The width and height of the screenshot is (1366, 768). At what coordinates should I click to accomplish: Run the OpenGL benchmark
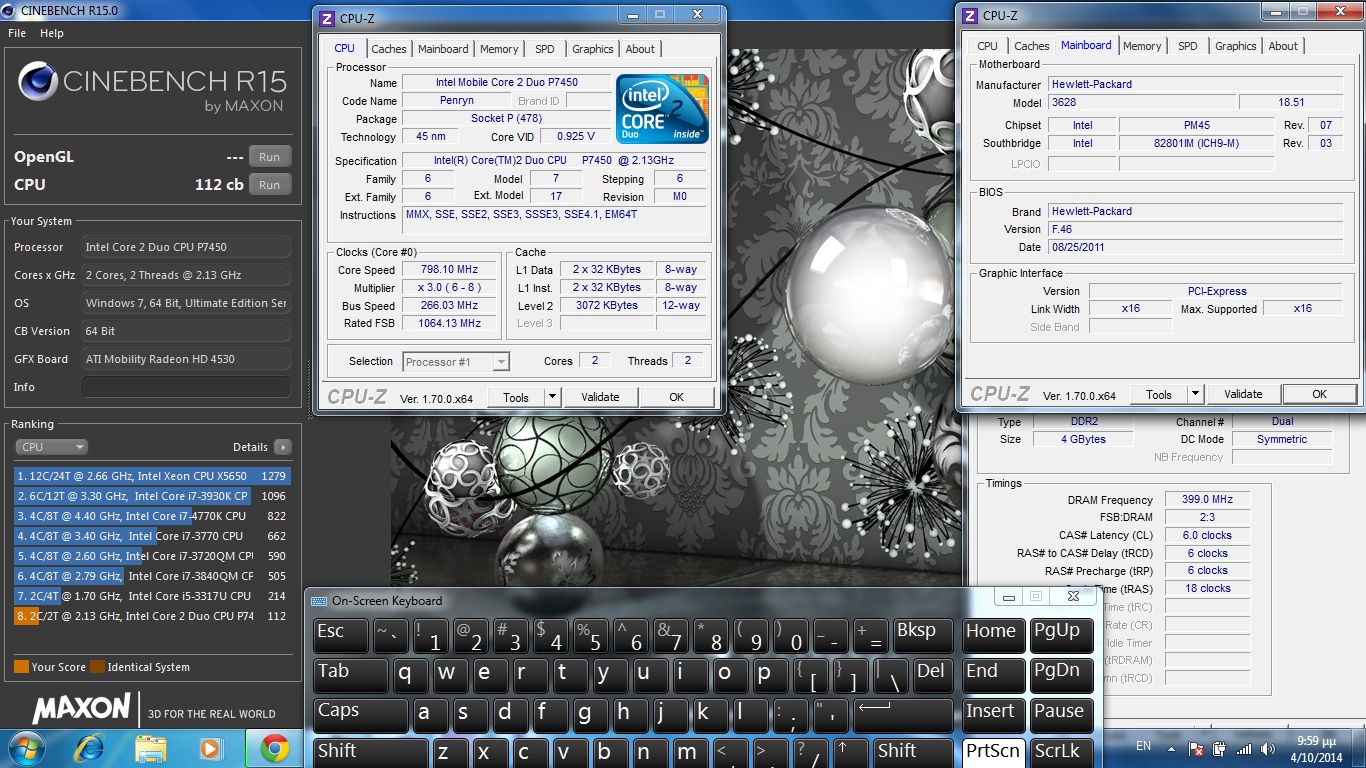pos(269,157)
